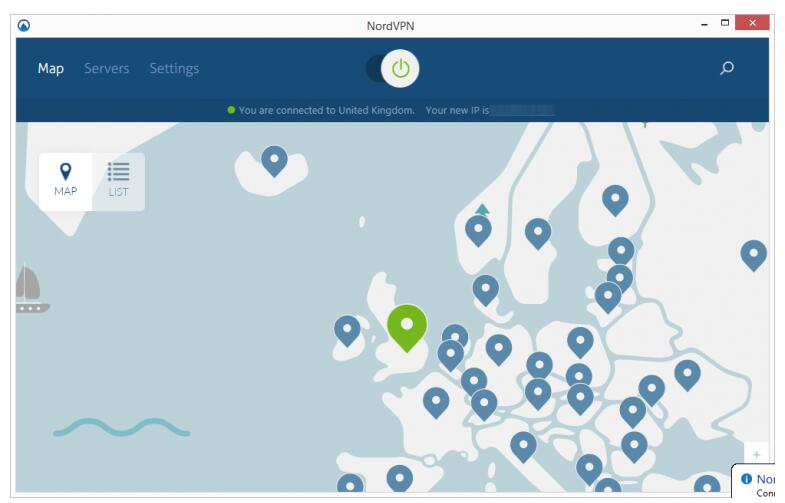Select the Norway server pin
The image size is (785, 503).
pyautogui.click(x=478, y=230)
